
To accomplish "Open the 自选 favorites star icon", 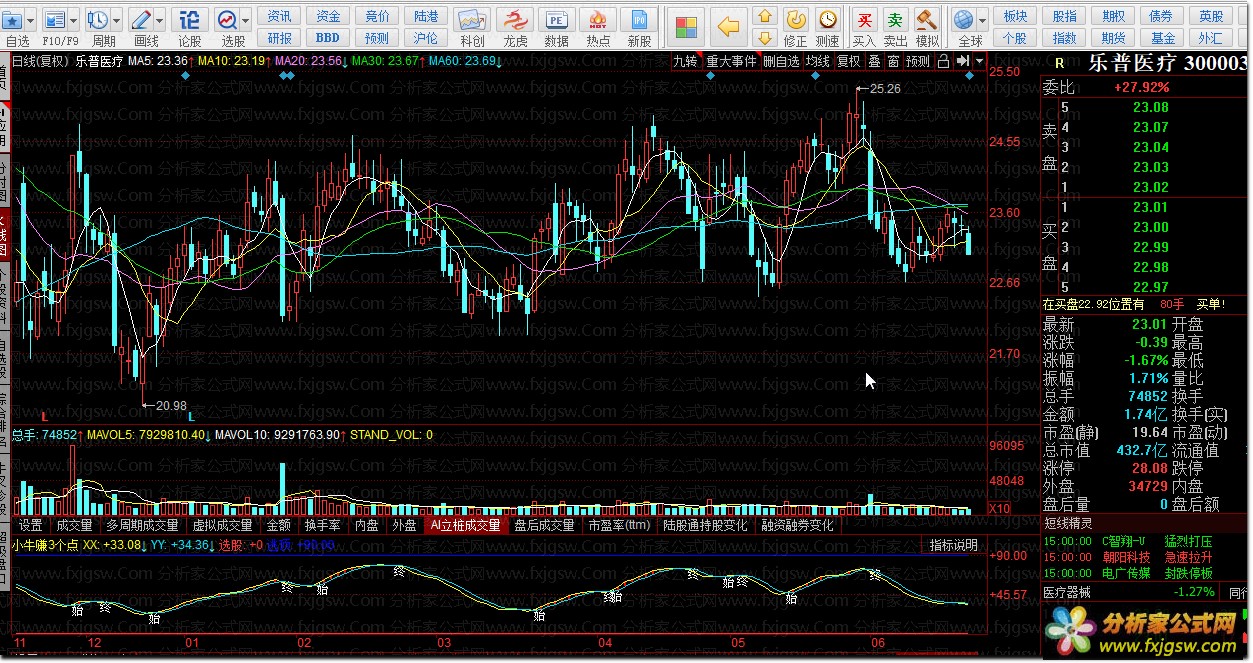I will [x=11, y=20].
